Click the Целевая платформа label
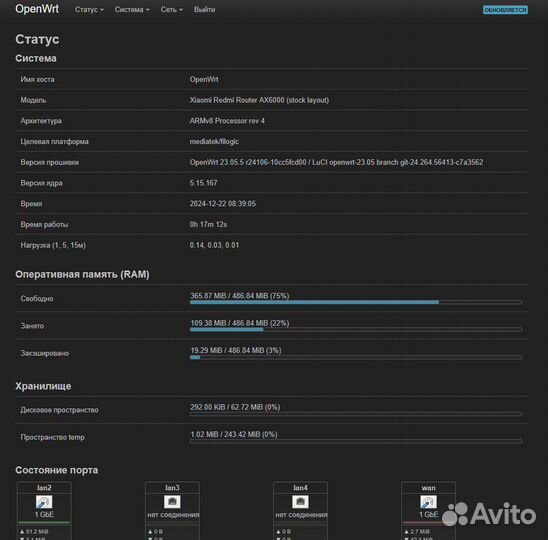548x540 pixels. click(x=55, y=141)
